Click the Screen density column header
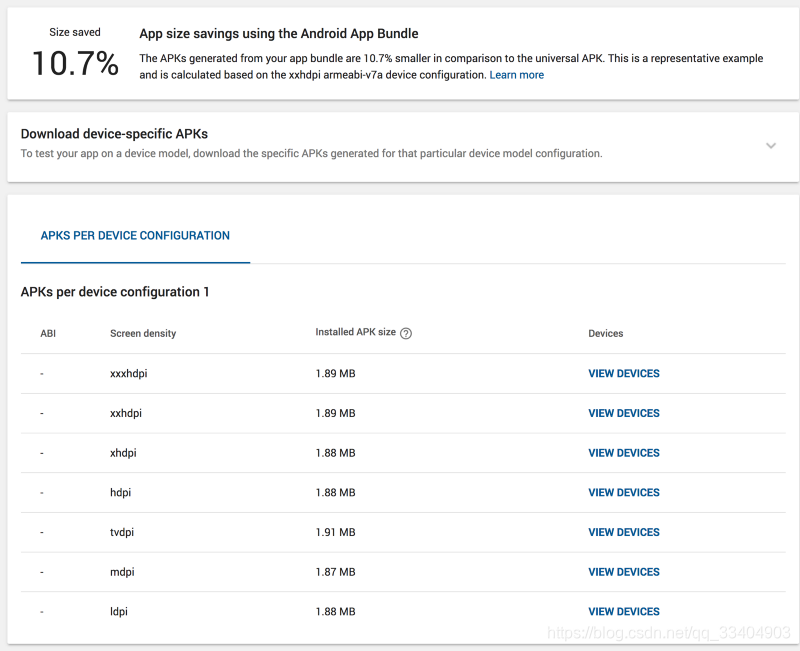The height and width of the screenshot is (651, 800). coord(143,334)
